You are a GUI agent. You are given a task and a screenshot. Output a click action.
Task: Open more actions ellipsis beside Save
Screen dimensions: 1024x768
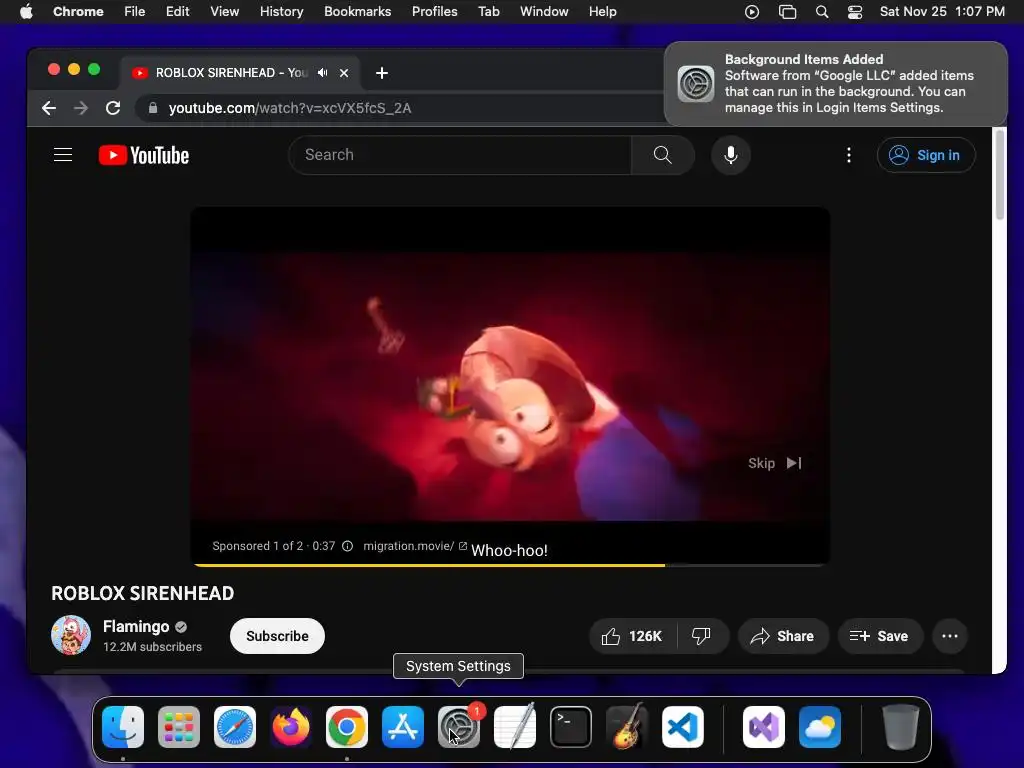tap(950, 636)
